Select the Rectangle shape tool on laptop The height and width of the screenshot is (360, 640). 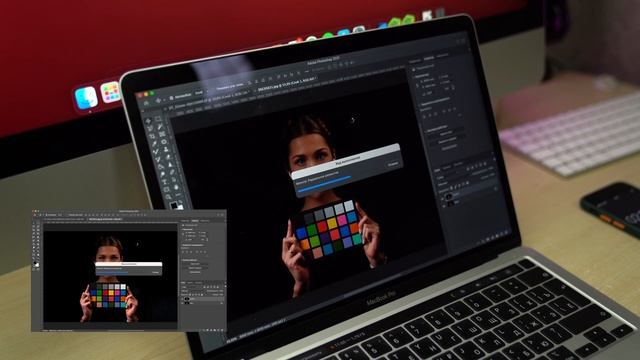point(166,189)
